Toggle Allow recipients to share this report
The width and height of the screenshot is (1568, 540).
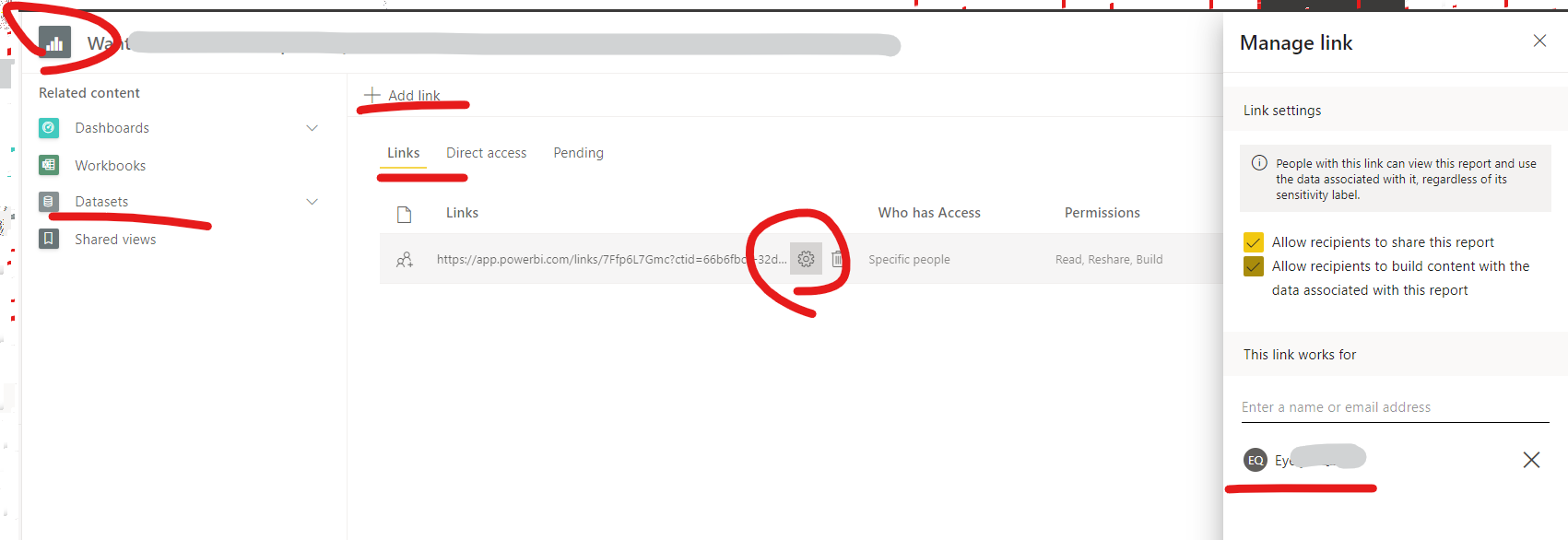[x=1254, y=242]
